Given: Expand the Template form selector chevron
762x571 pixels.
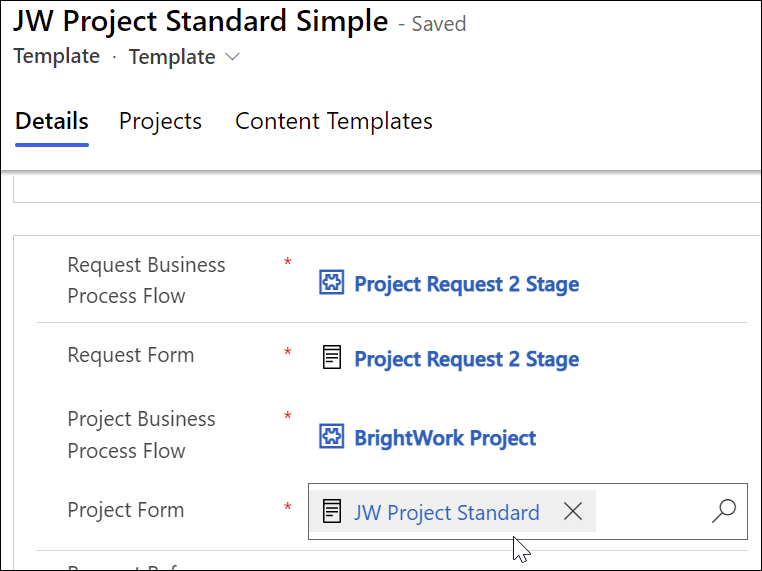Looking at the screenshot, I should pos(233,57).
